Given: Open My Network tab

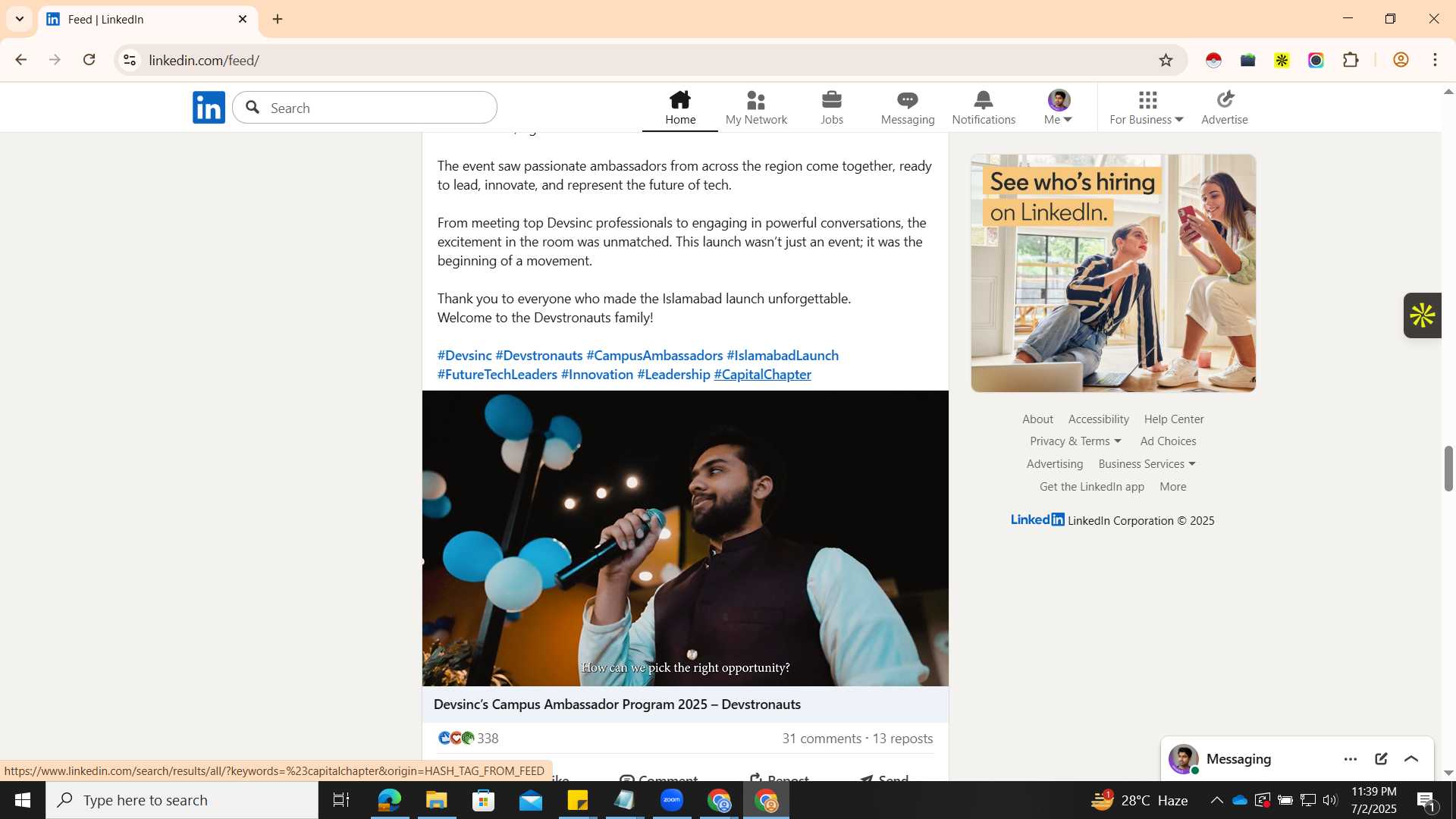Looking at the screenshot, I should 756,108.
